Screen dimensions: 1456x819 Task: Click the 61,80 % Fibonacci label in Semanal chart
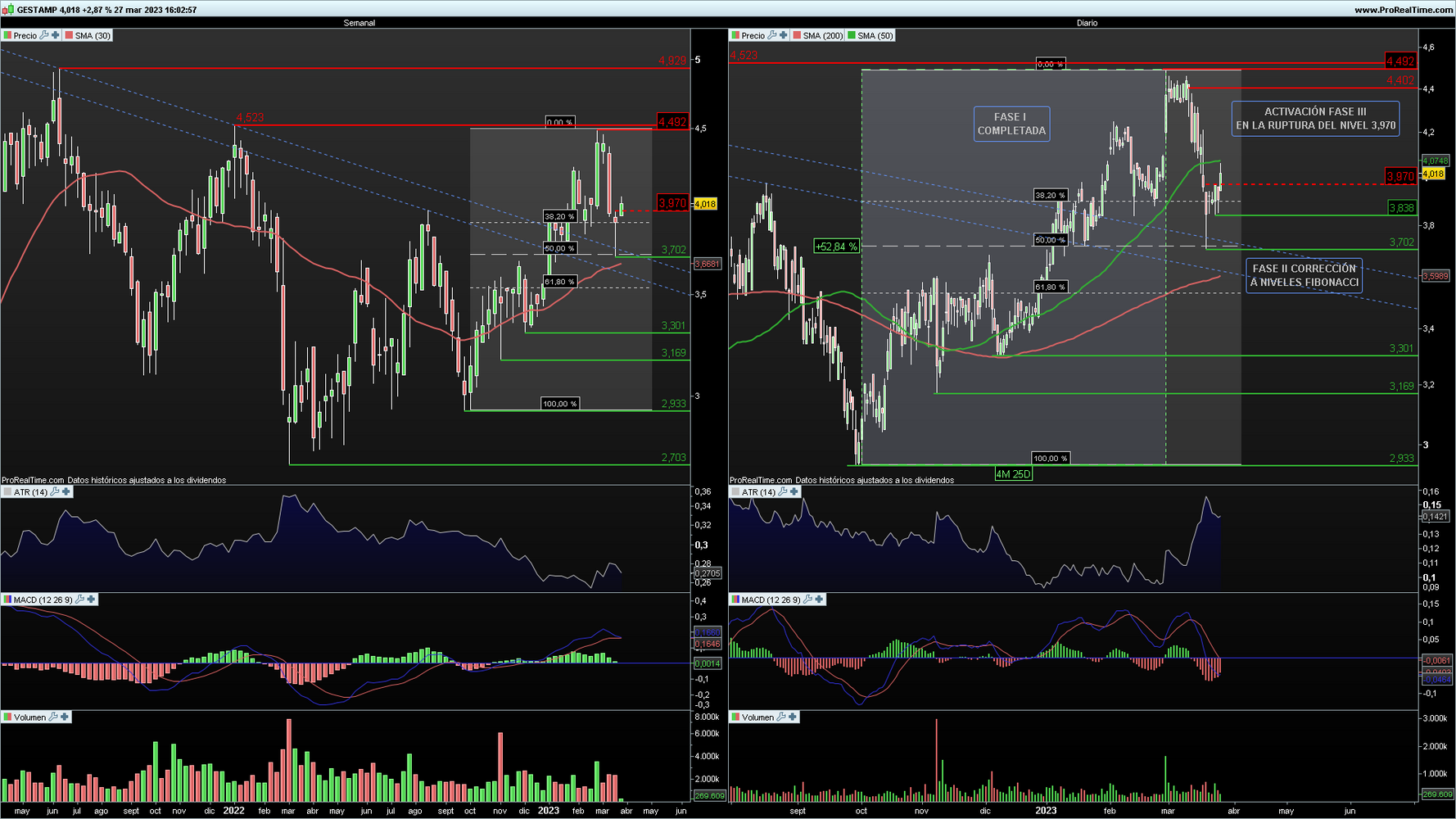[559, 282]
